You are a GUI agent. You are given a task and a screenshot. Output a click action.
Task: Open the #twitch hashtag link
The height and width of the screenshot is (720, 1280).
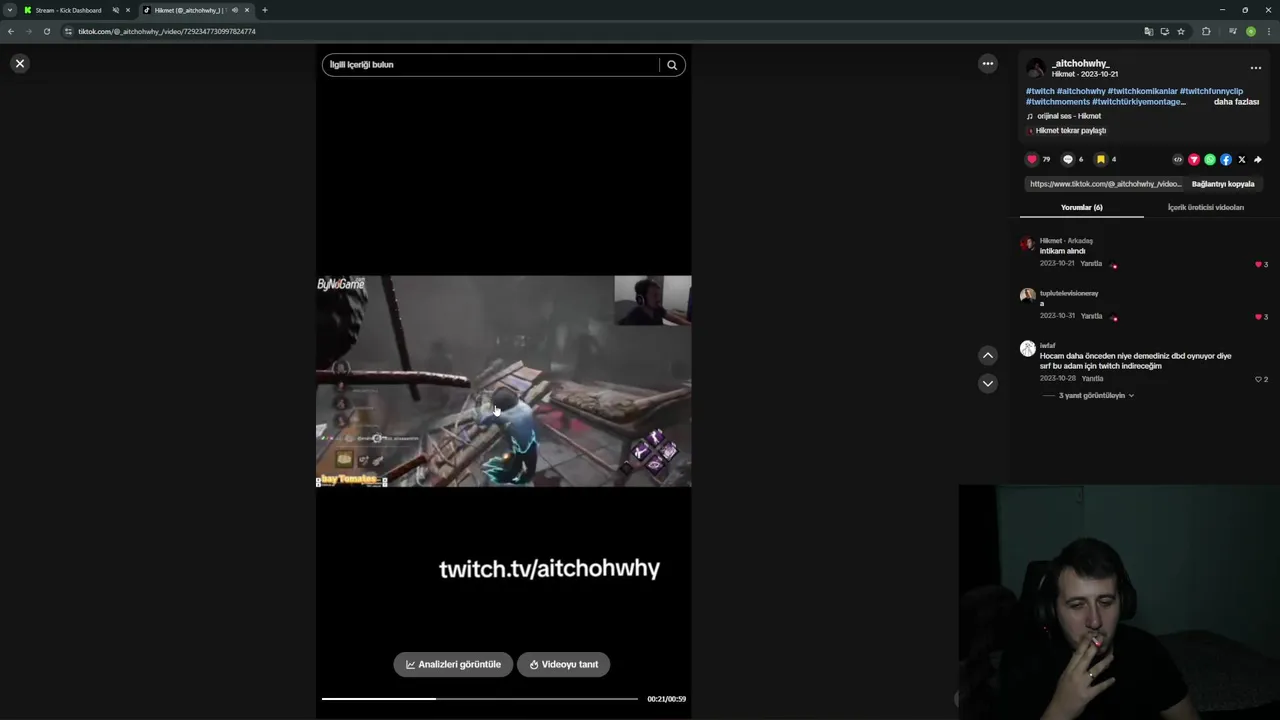(x=1040, y=91)
